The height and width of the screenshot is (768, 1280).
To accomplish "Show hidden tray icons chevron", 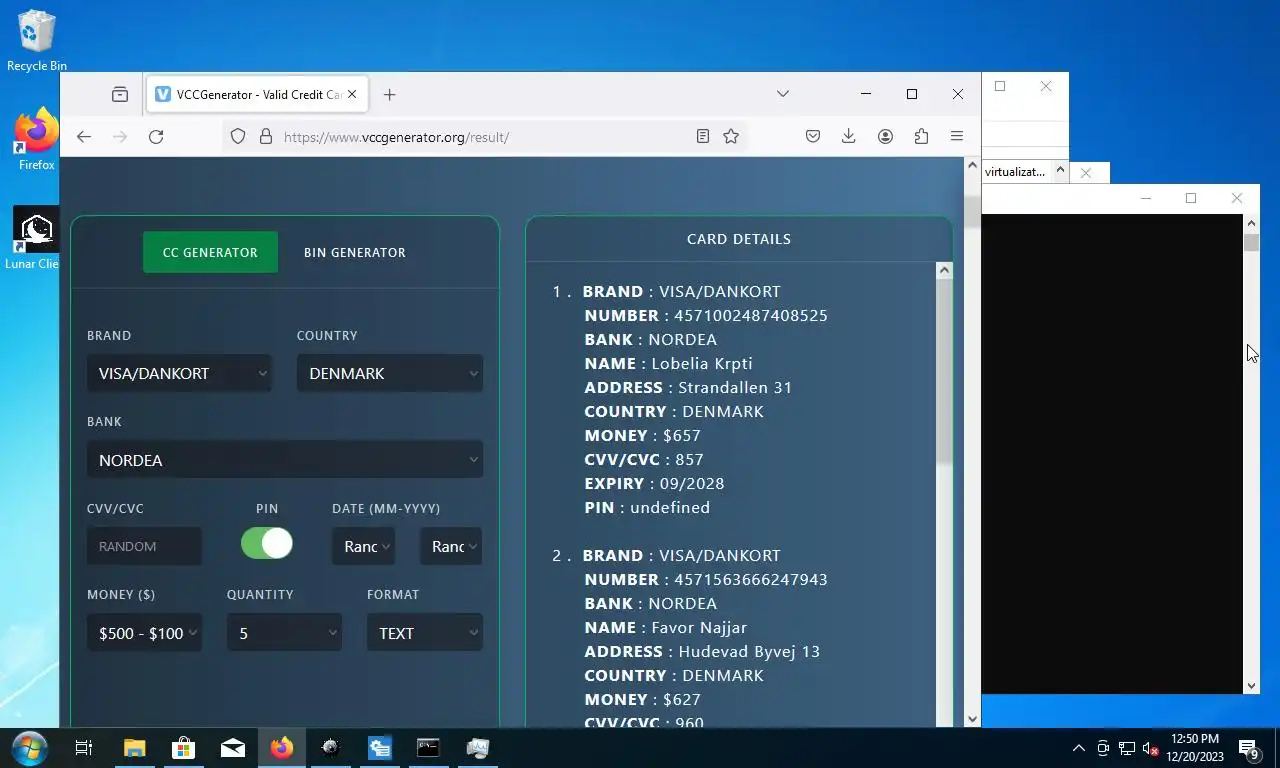I will click(x=1078, y=748).
